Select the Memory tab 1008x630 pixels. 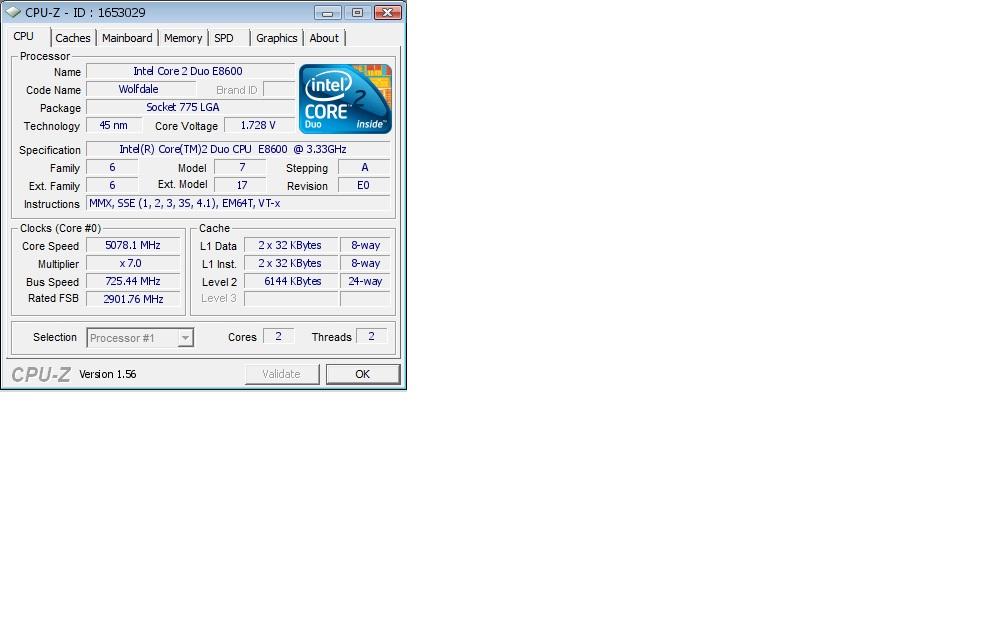[x=183, y=38]
